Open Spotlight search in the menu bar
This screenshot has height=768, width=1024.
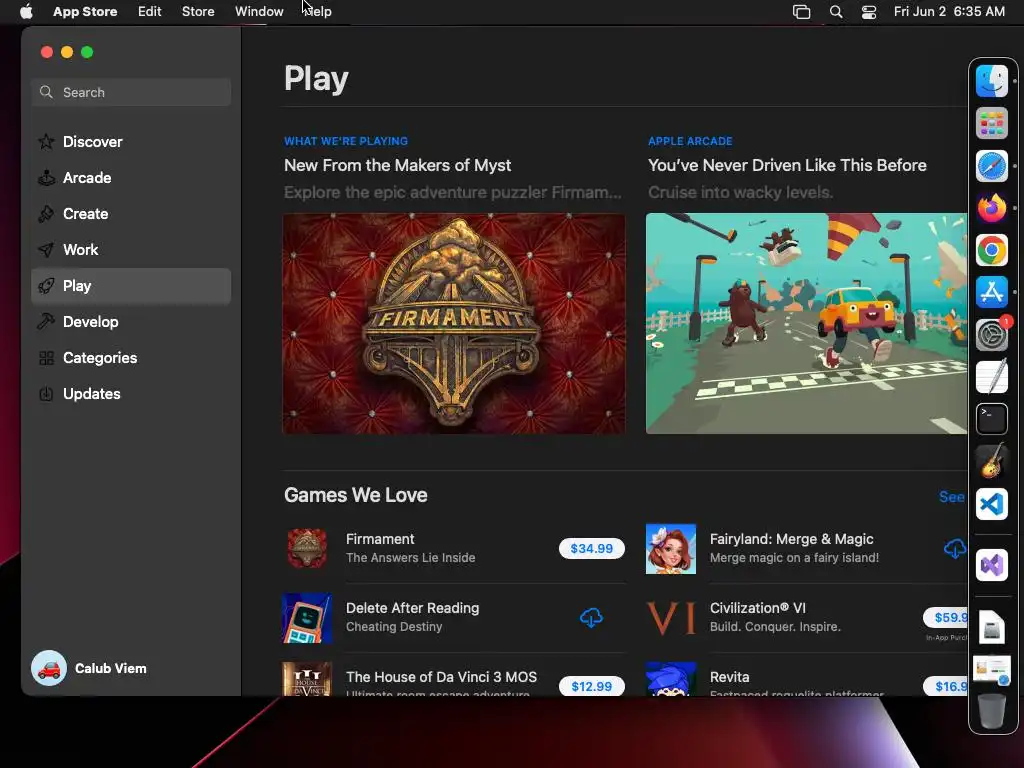coord(836,12)
